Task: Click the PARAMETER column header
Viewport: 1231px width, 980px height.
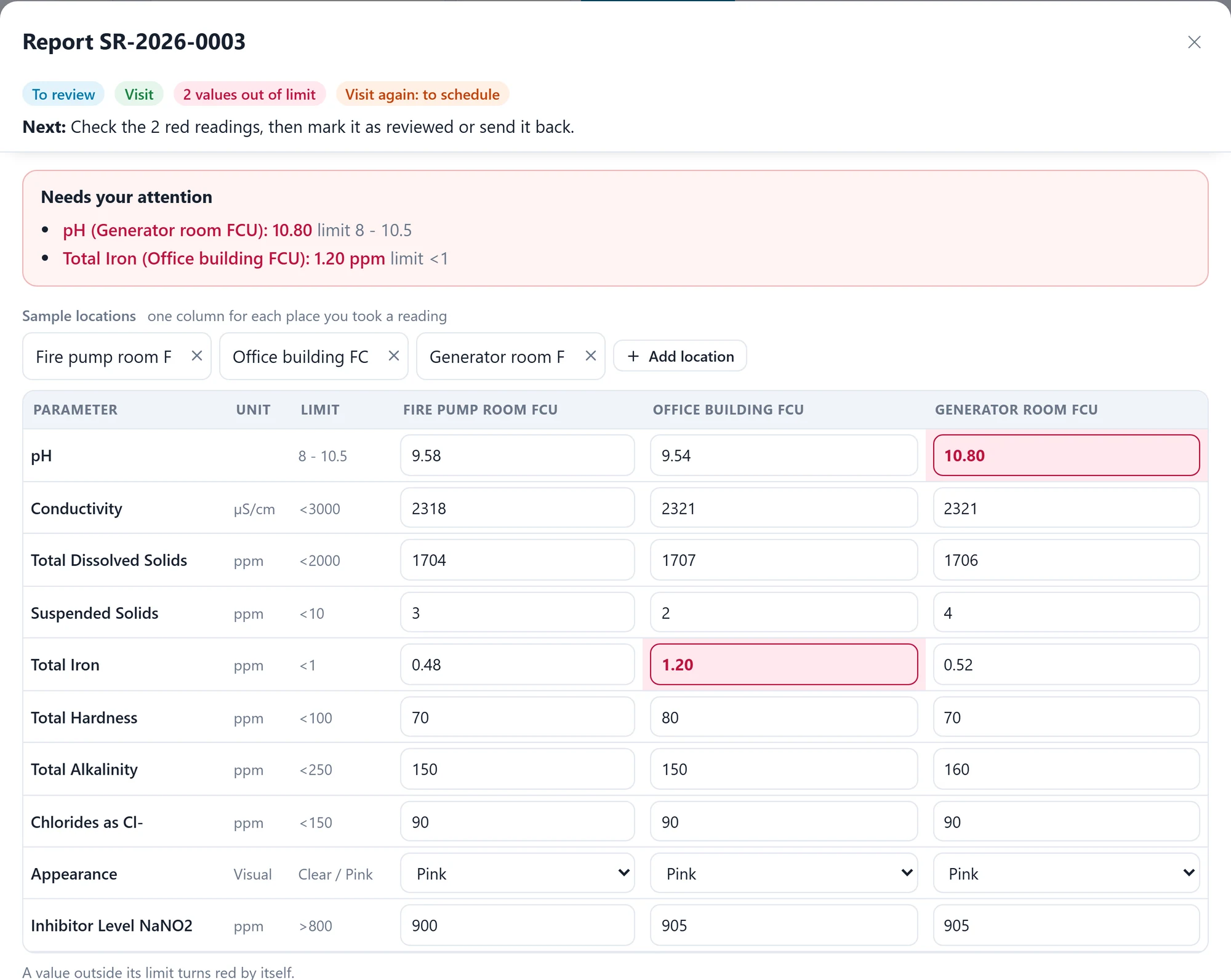Action: [75, 410]
